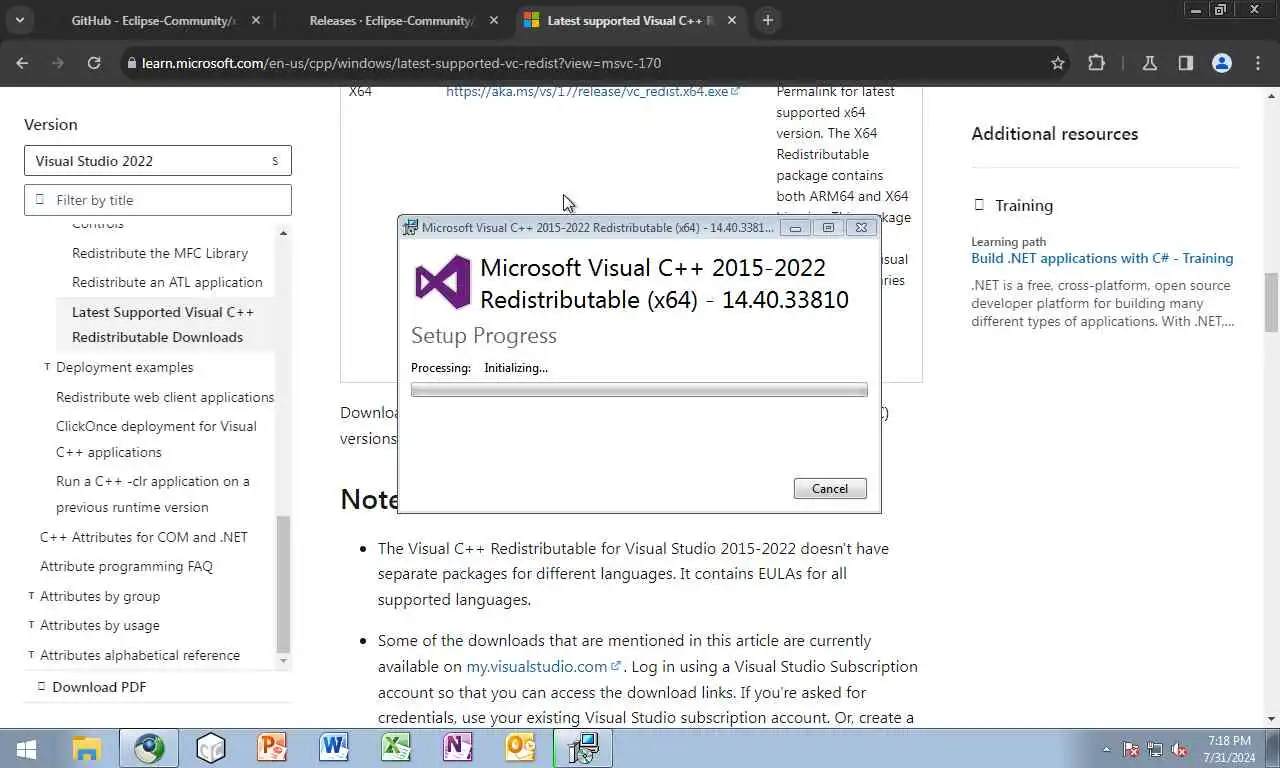The width and height of the screenshot is (1280, 768).
Task: Open the Visual Studio 2022 version dropdown
Action: click(x=158, y=161)
